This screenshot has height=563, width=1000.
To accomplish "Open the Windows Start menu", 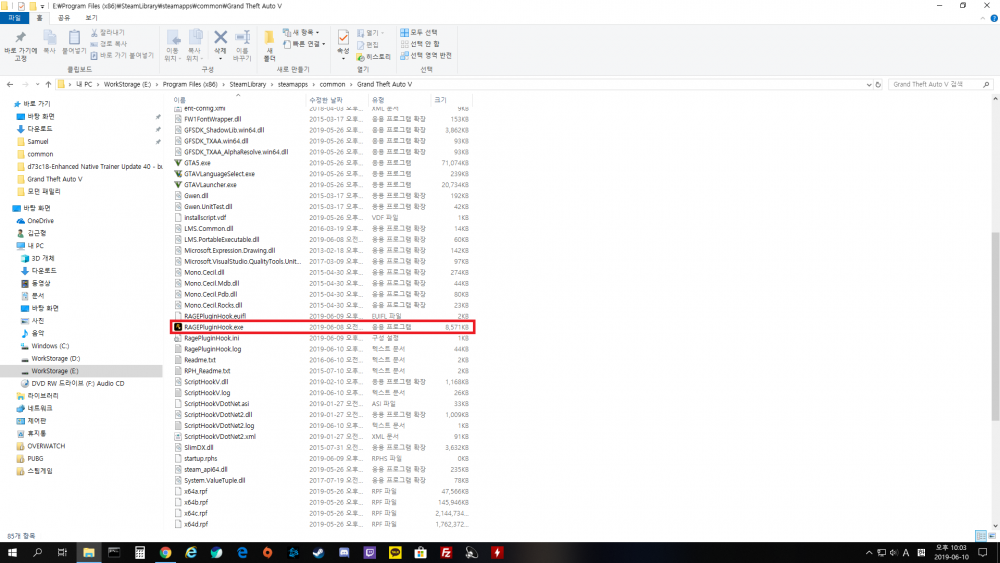I will coord(11,553).
